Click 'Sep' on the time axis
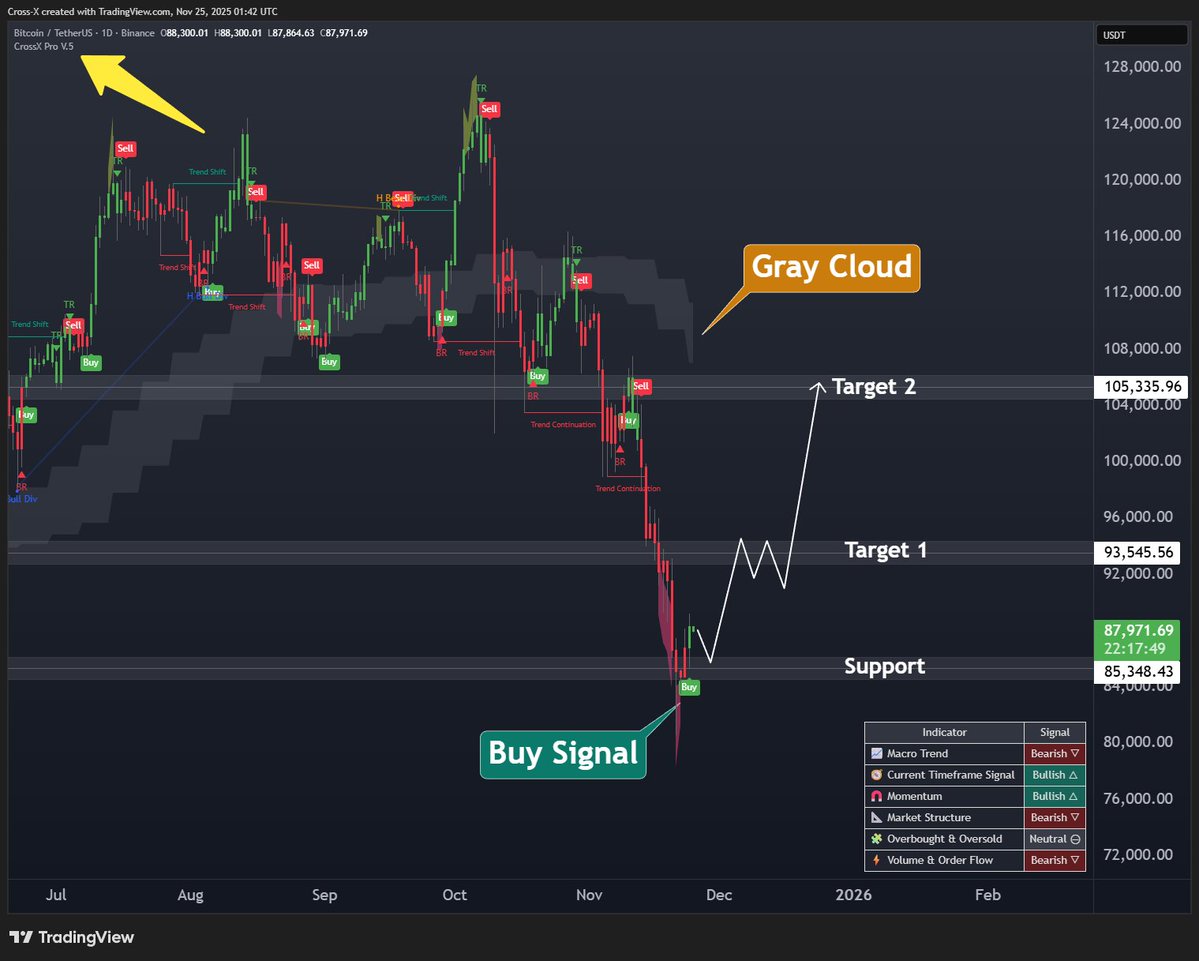 [325, 895]
